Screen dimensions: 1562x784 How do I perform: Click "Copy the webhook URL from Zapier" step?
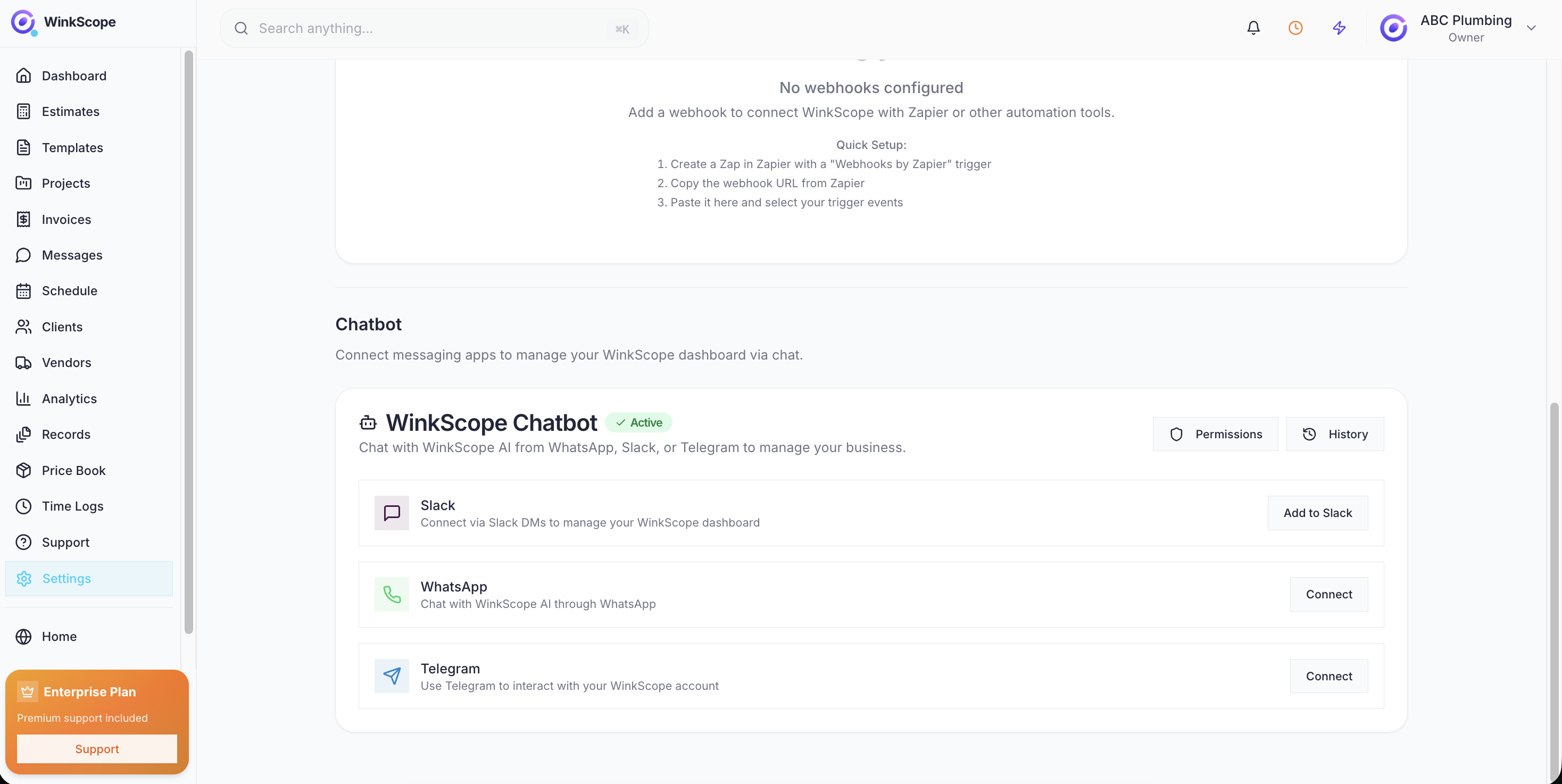point(768,183)
